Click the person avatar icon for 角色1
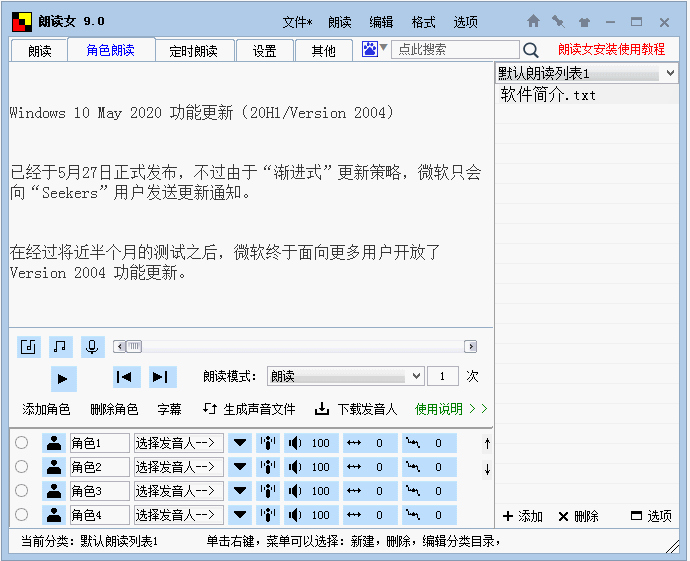Screen dimensions: 690x561 pyautogui.click(x=54, y=443)
